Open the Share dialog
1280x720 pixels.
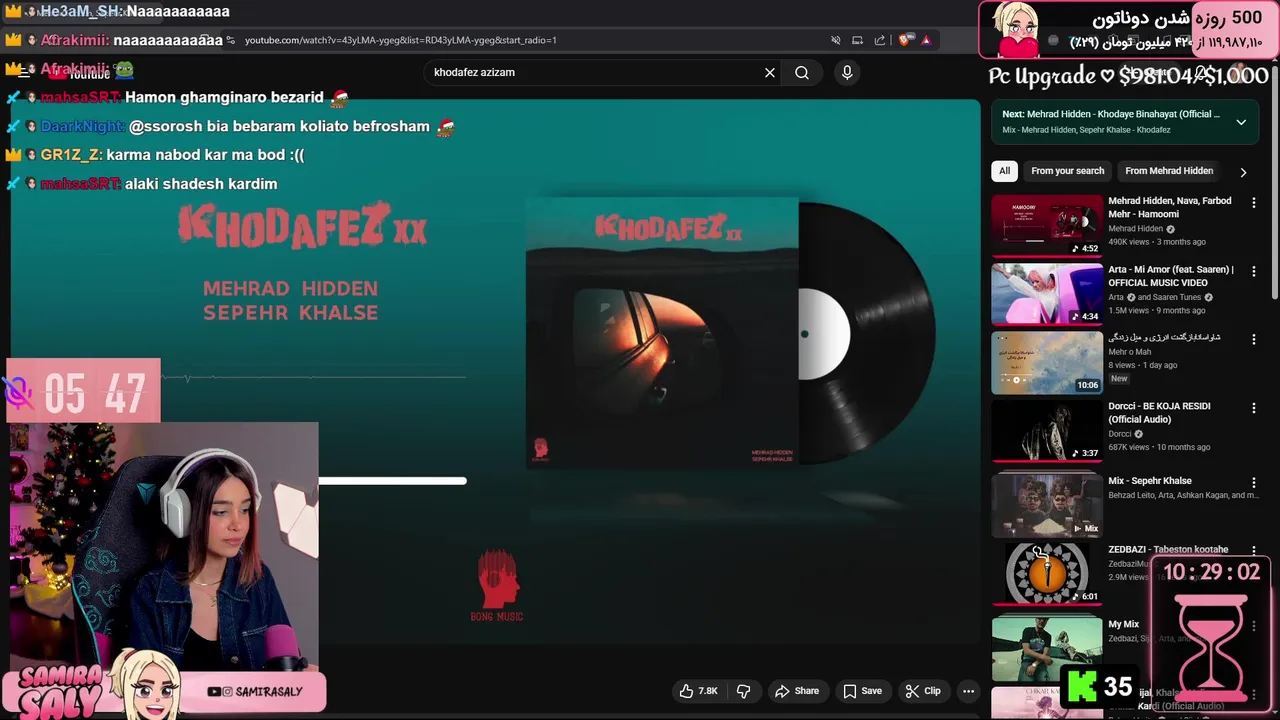[x=797, y=691]
